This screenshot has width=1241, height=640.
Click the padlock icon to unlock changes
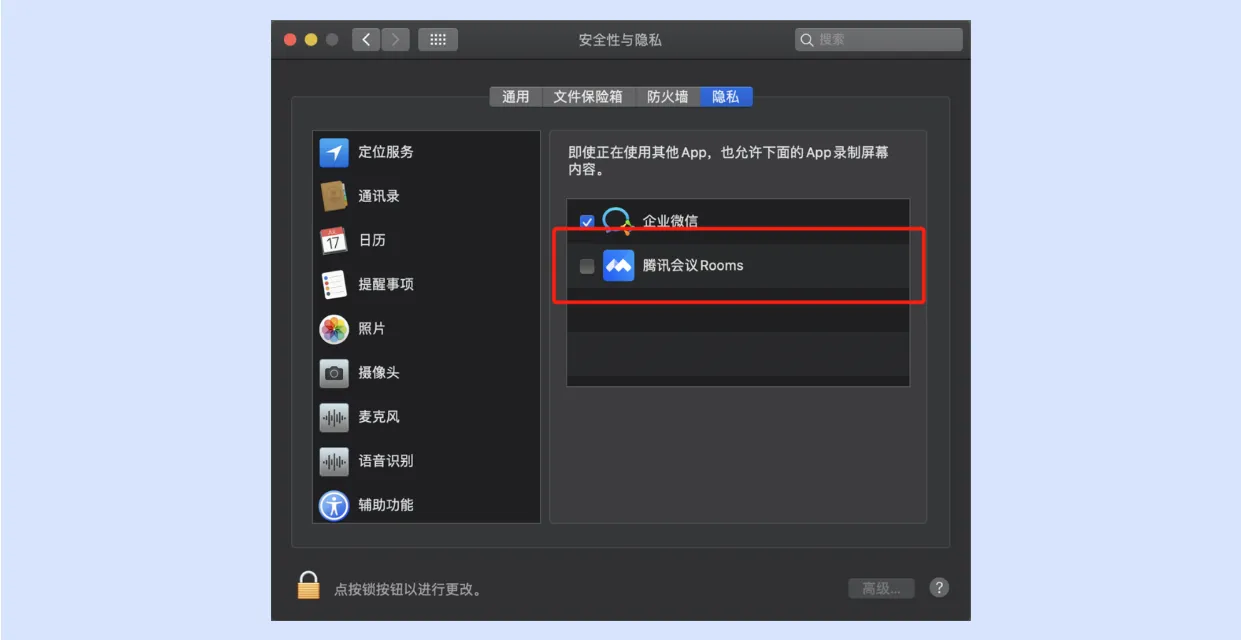308,585
